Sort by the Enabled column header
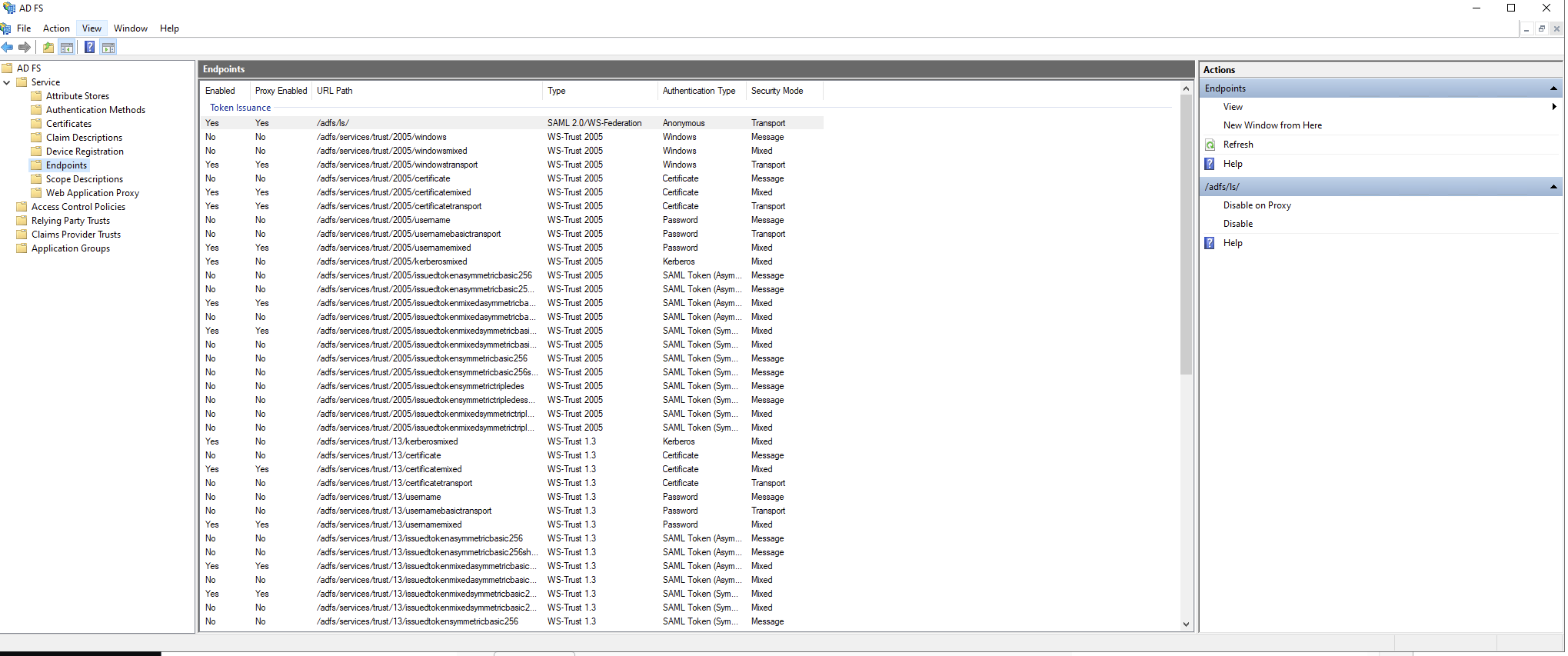Screen dimensions: 1568x656 tap(225, 91)
